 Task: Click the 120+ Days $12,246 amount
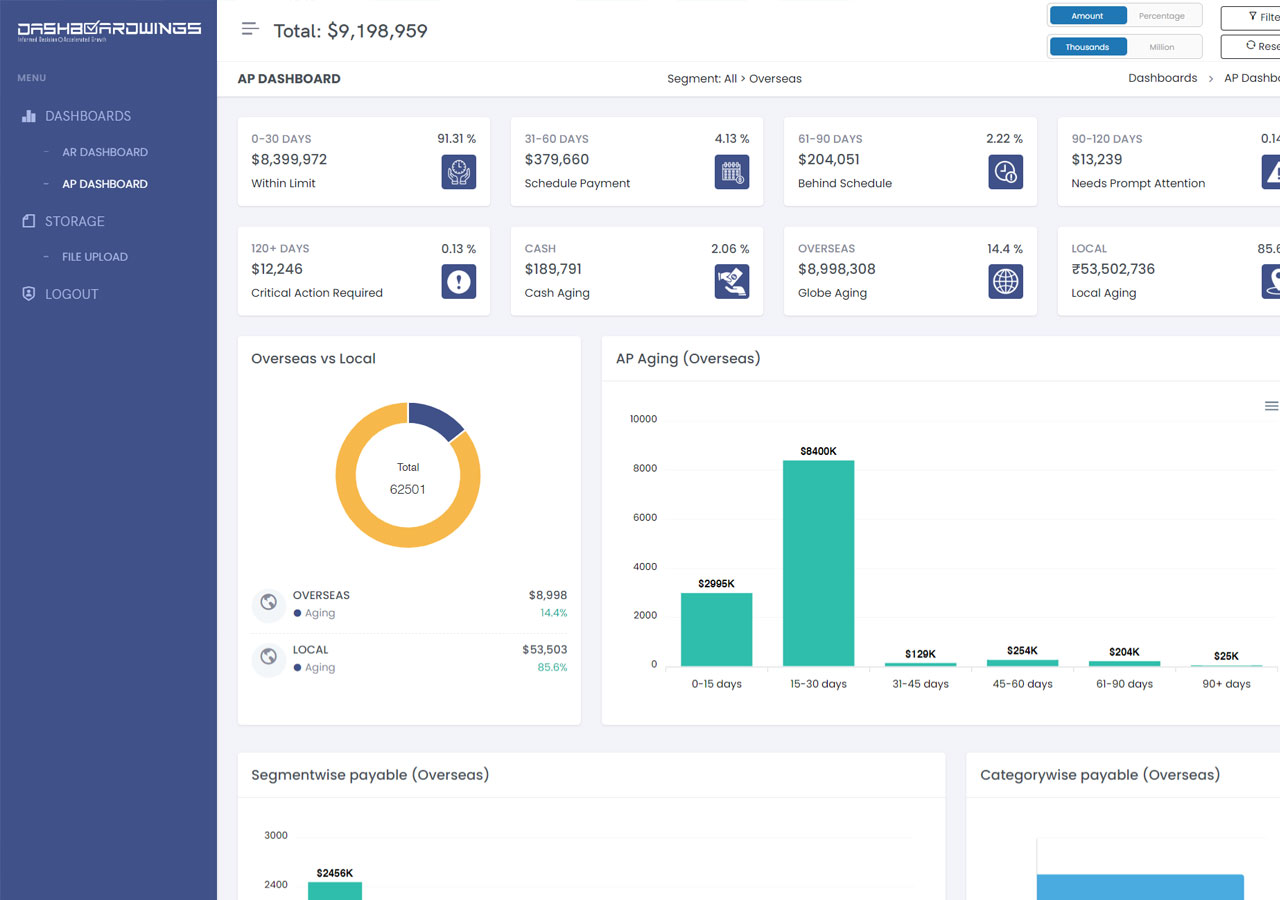(277, 269)
